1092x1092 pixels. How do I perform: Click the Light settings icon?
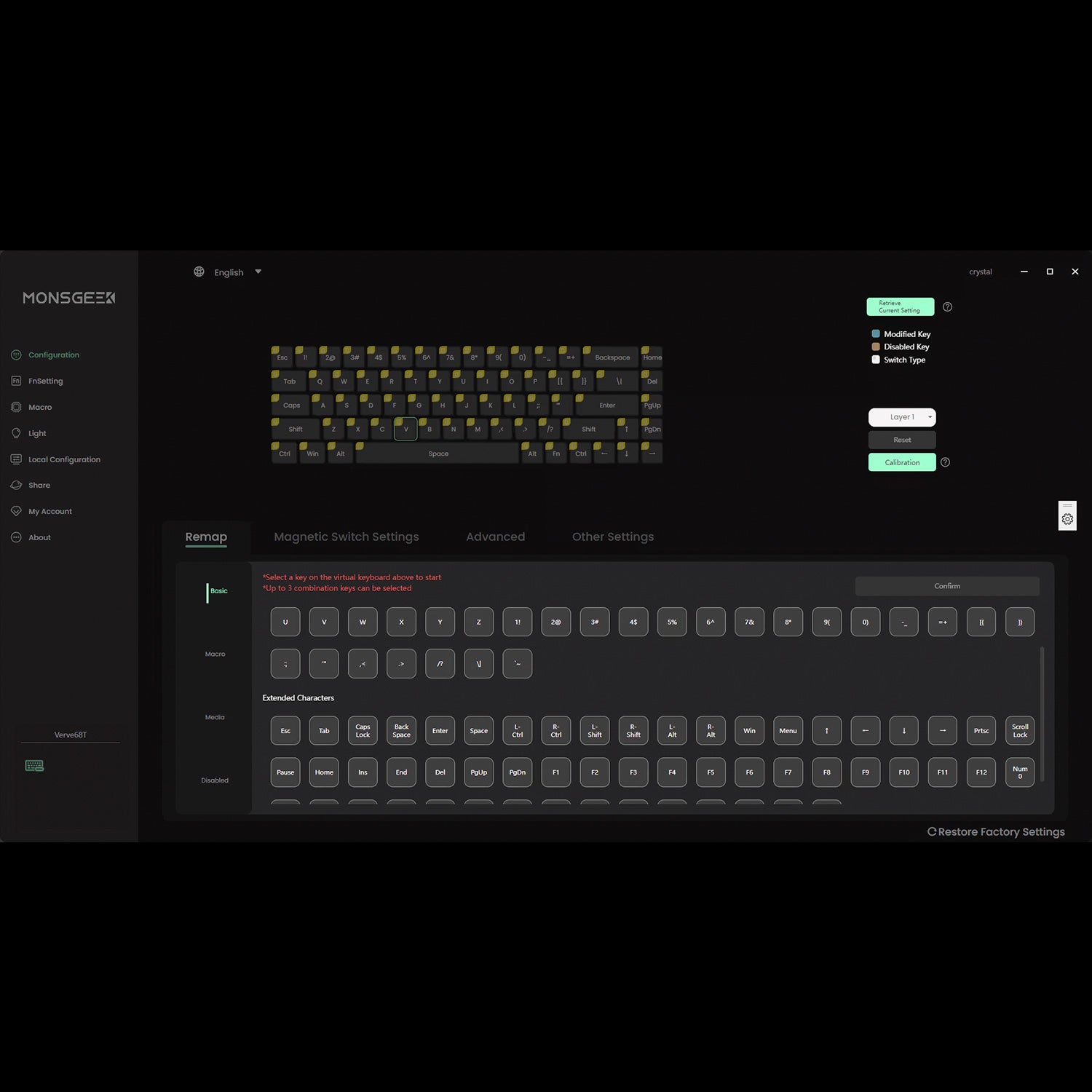tap(16, 433)
